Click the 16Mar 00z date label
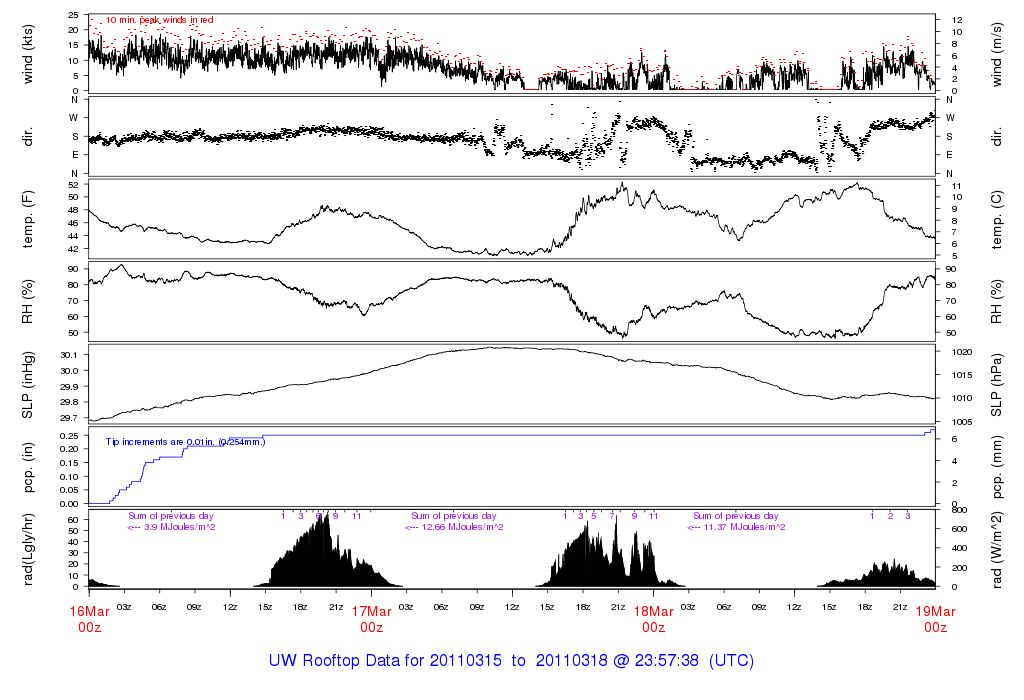 pyautogui.click(x=89, y=619)
